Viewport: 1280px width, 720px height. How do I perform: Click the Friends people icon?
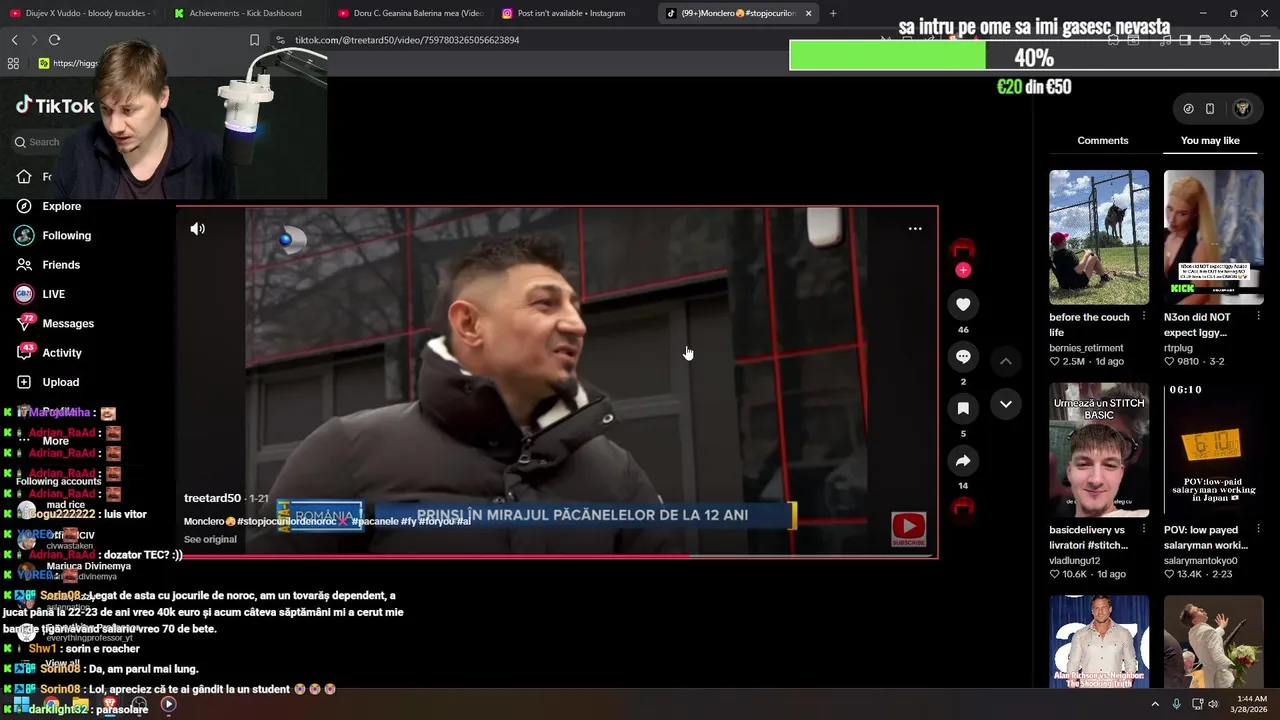(24, 265)
